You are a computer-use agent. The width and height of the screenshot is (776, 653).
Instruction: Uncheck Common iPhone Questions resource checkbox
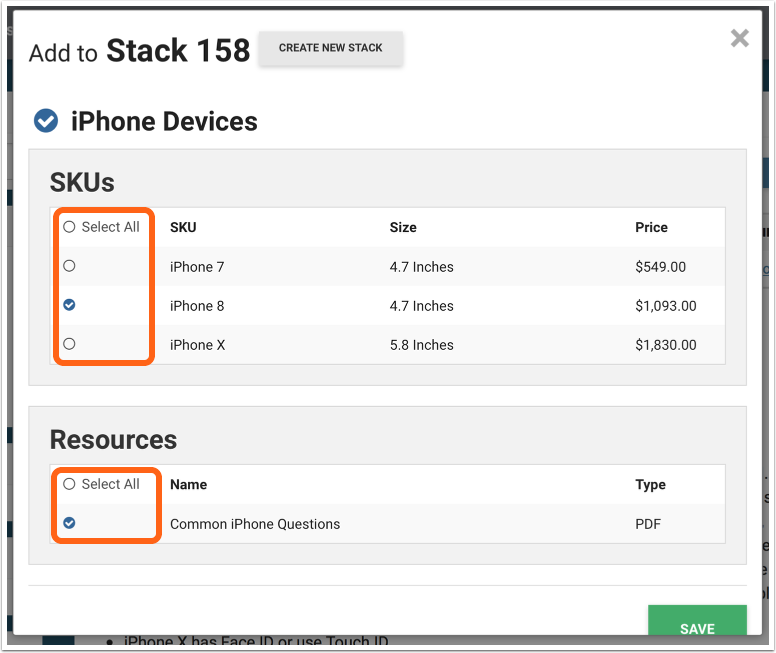69,523
